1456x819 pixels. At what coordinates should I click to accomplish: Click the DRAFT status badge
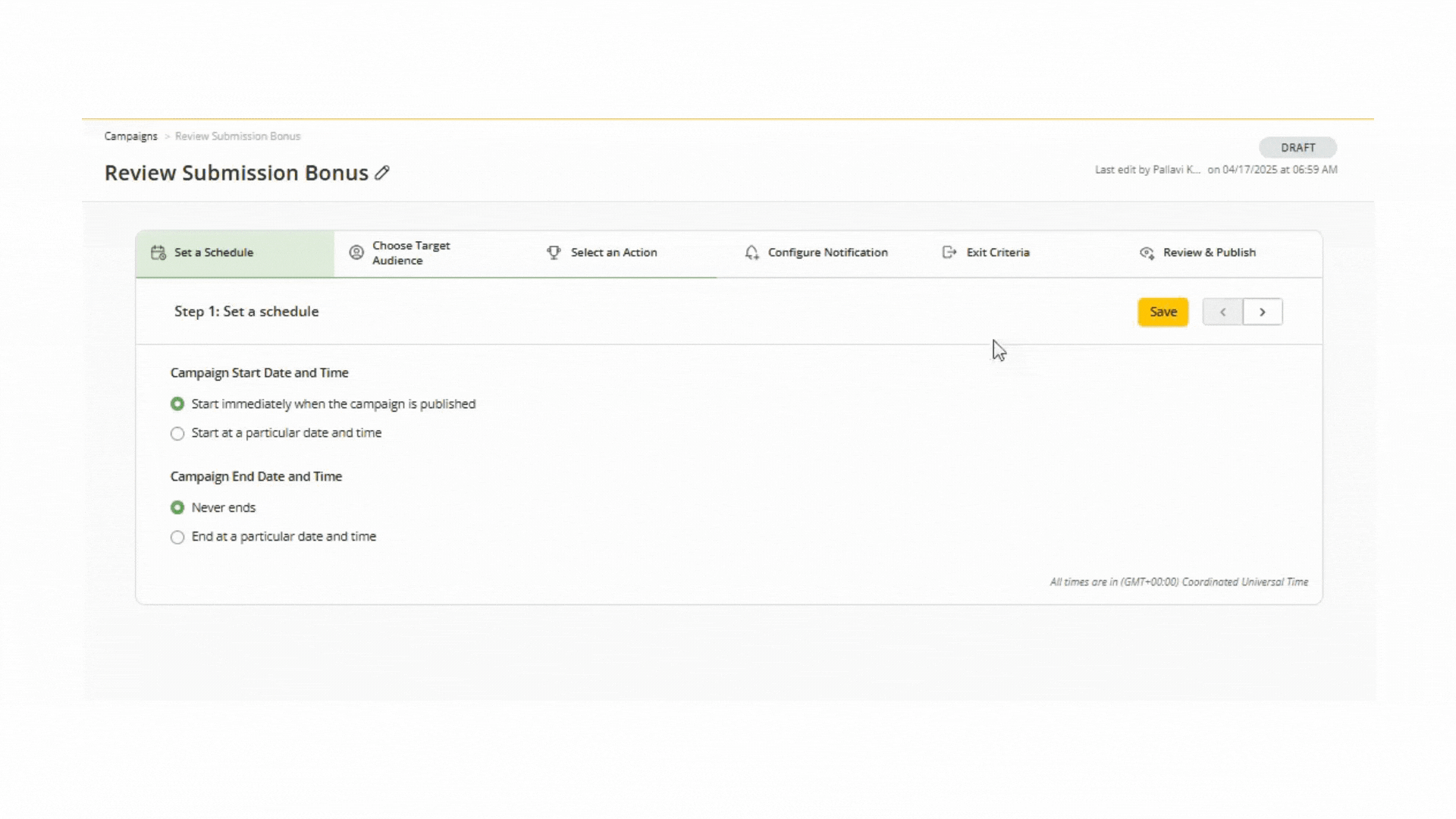point(1298,147)
